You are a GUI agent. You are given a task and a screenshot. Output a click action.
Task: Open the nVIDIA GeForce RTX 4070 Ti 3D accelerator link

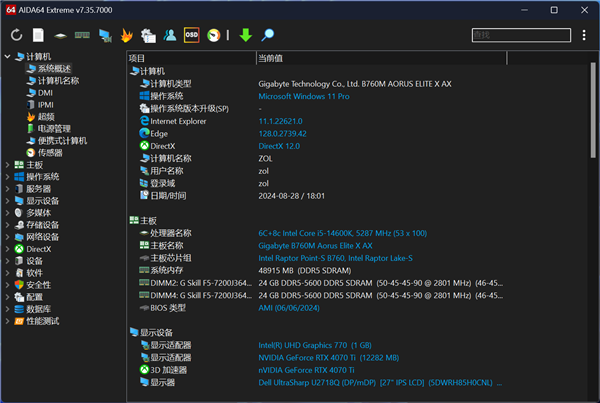(306, 370)
